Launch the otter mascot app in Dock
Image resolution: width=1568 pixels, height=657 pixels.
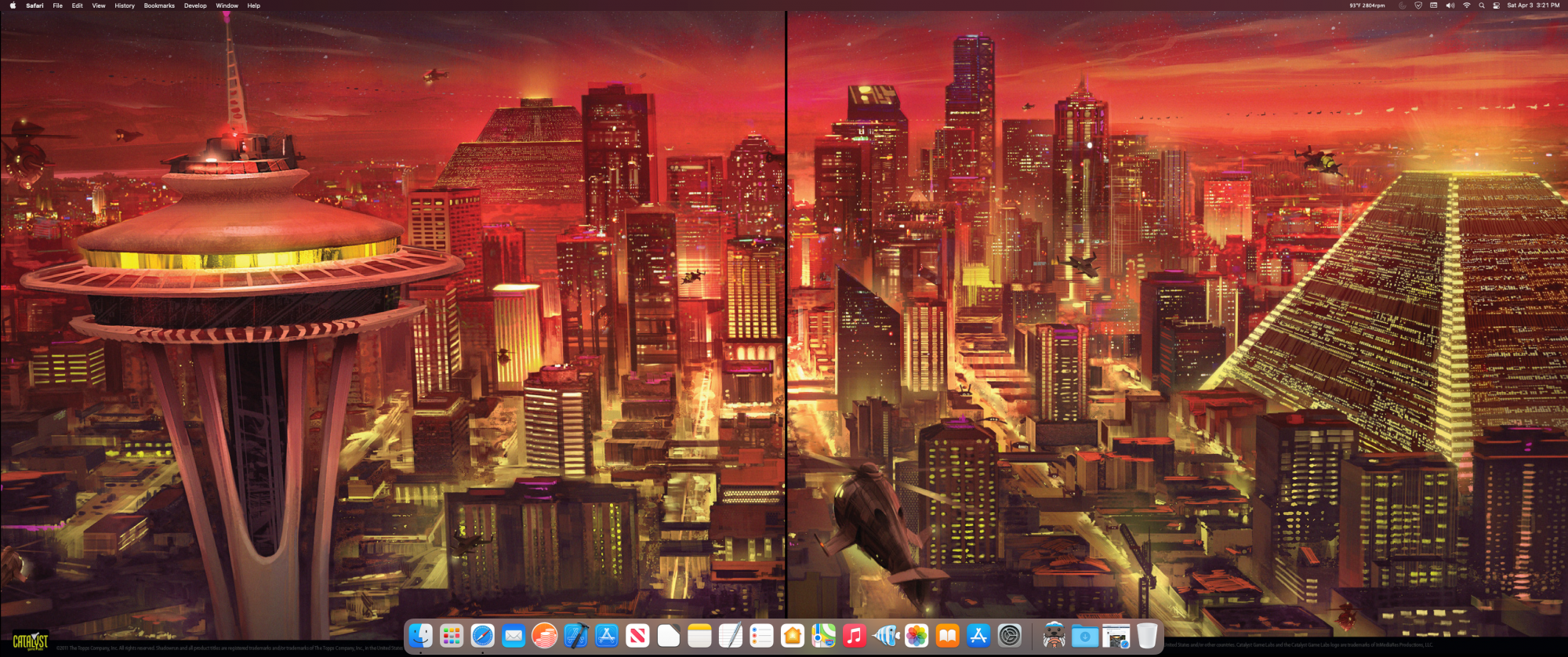click(1054, 636)
